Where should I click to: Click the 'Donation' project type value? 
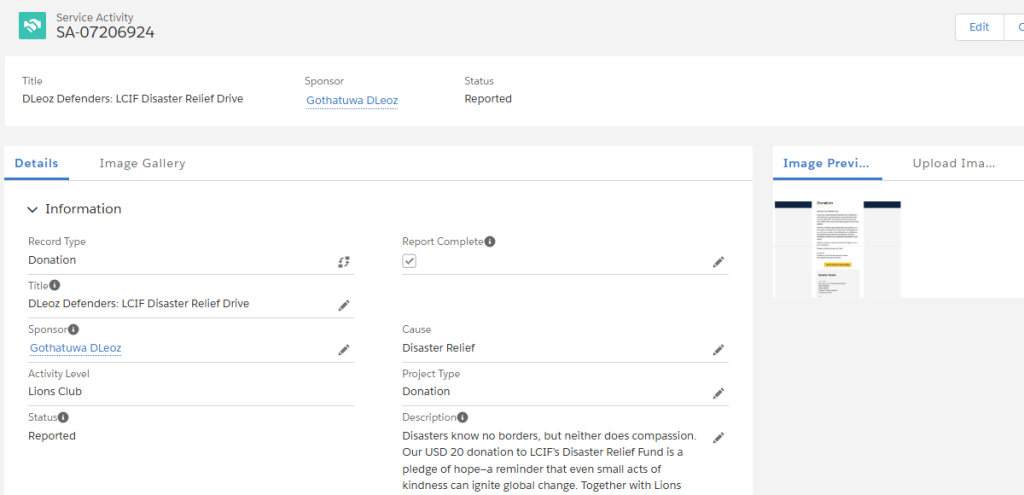point(426,392)
